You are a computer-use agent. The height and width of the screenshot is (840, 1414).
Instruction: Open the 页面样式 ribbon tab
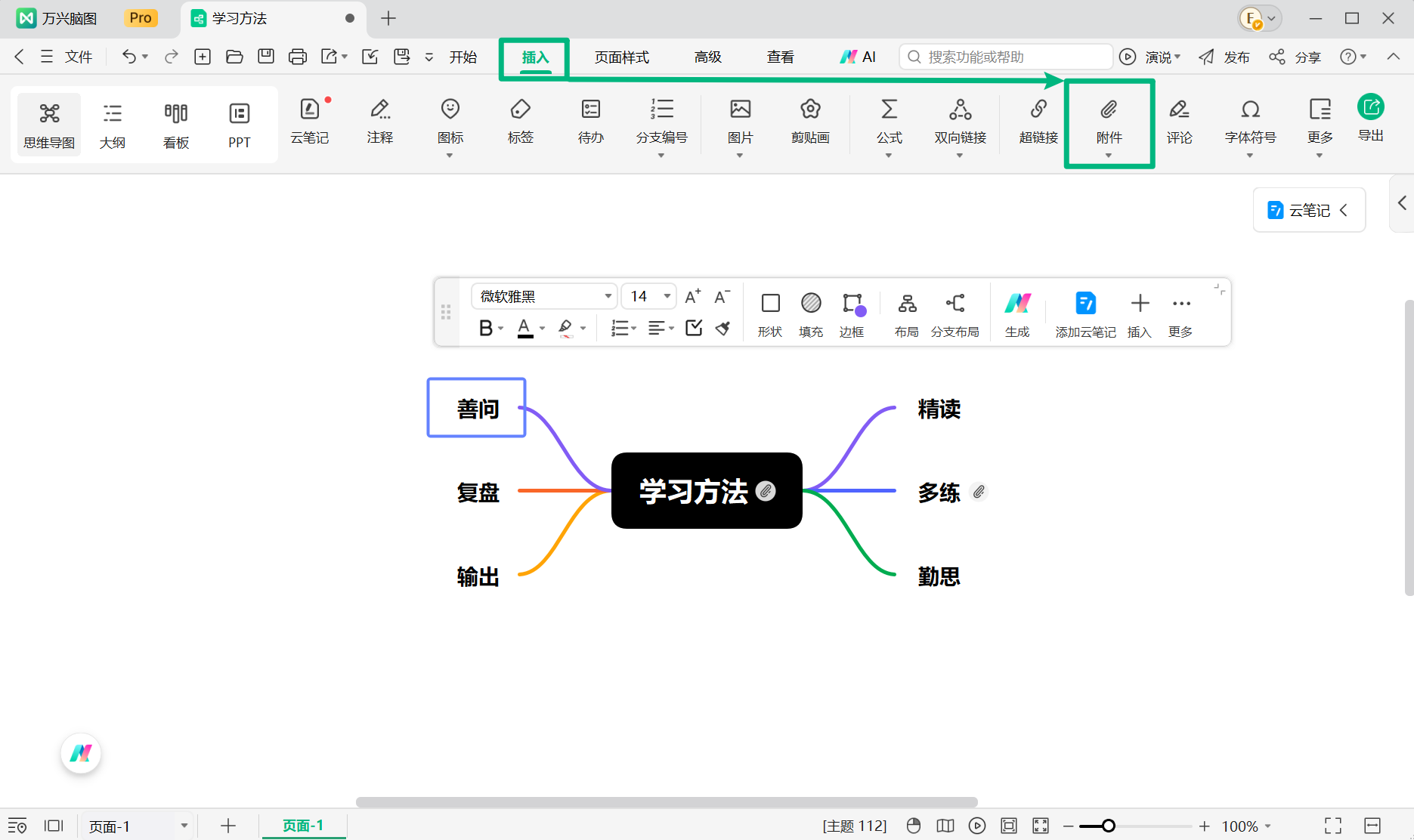pos(621,57)
